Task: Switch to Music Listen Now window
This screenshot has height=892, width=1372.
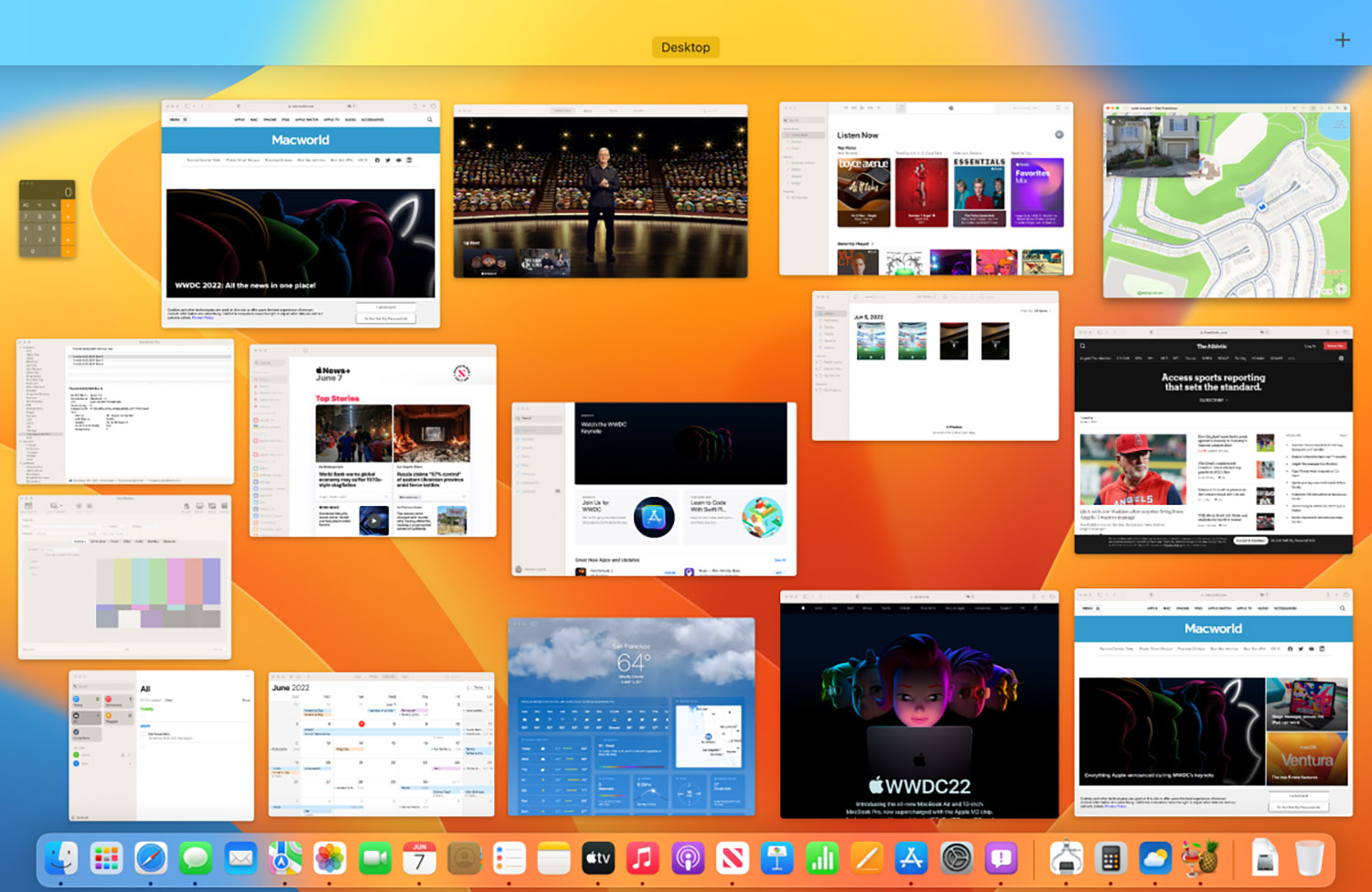Action: (926, 188)
